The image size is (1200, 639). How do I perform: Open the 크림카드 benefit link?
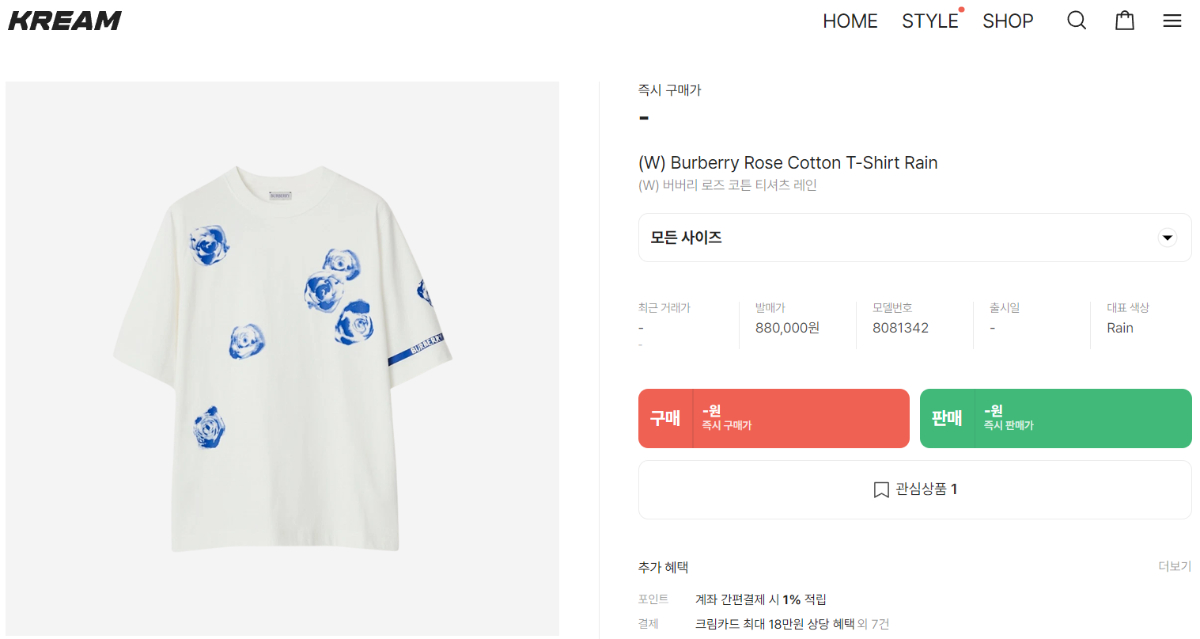[x=774, y=624]
